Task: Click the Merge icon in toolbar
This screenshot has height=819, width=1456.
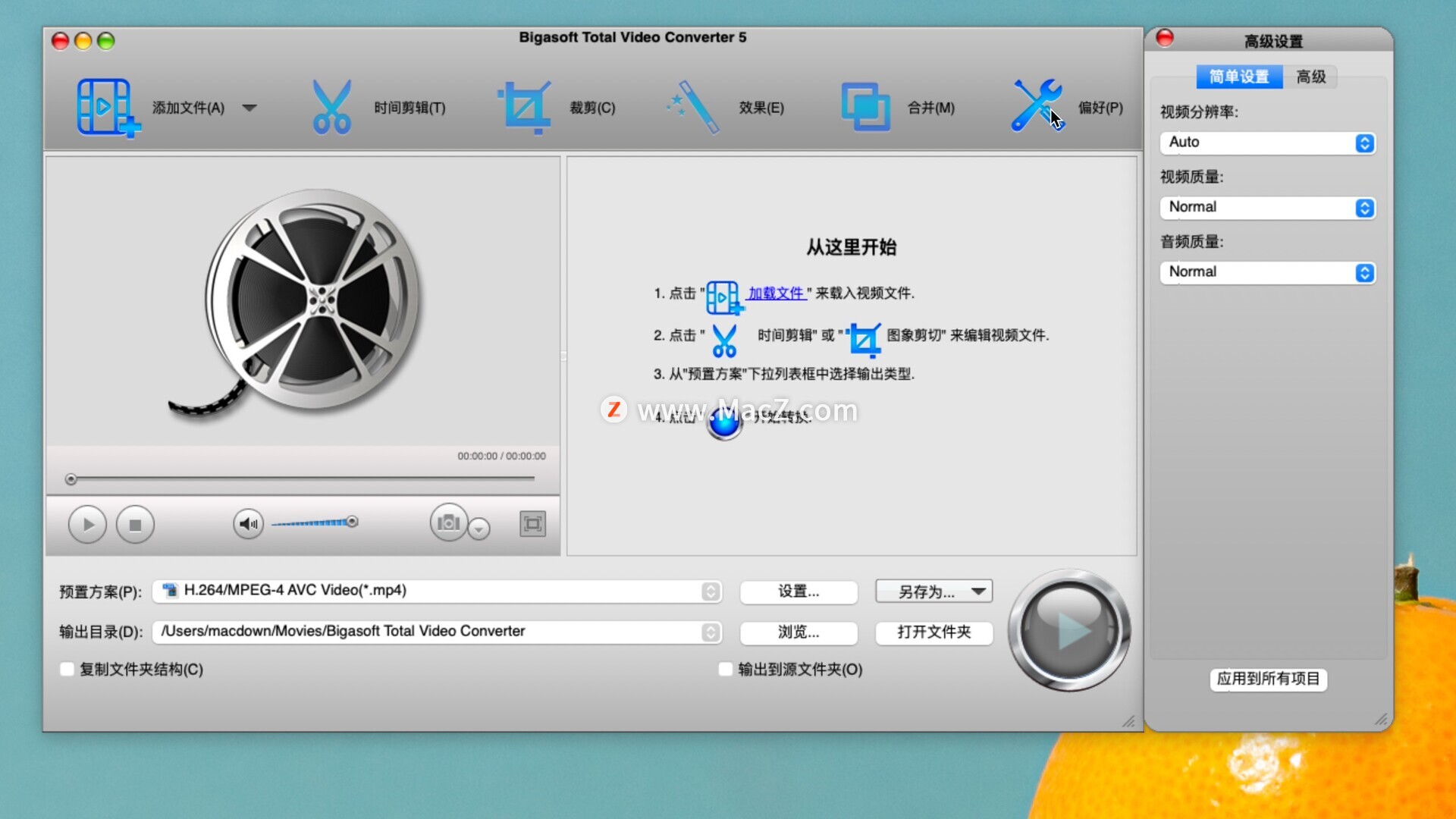Action: pyautogui.click(x=865, y=107)
